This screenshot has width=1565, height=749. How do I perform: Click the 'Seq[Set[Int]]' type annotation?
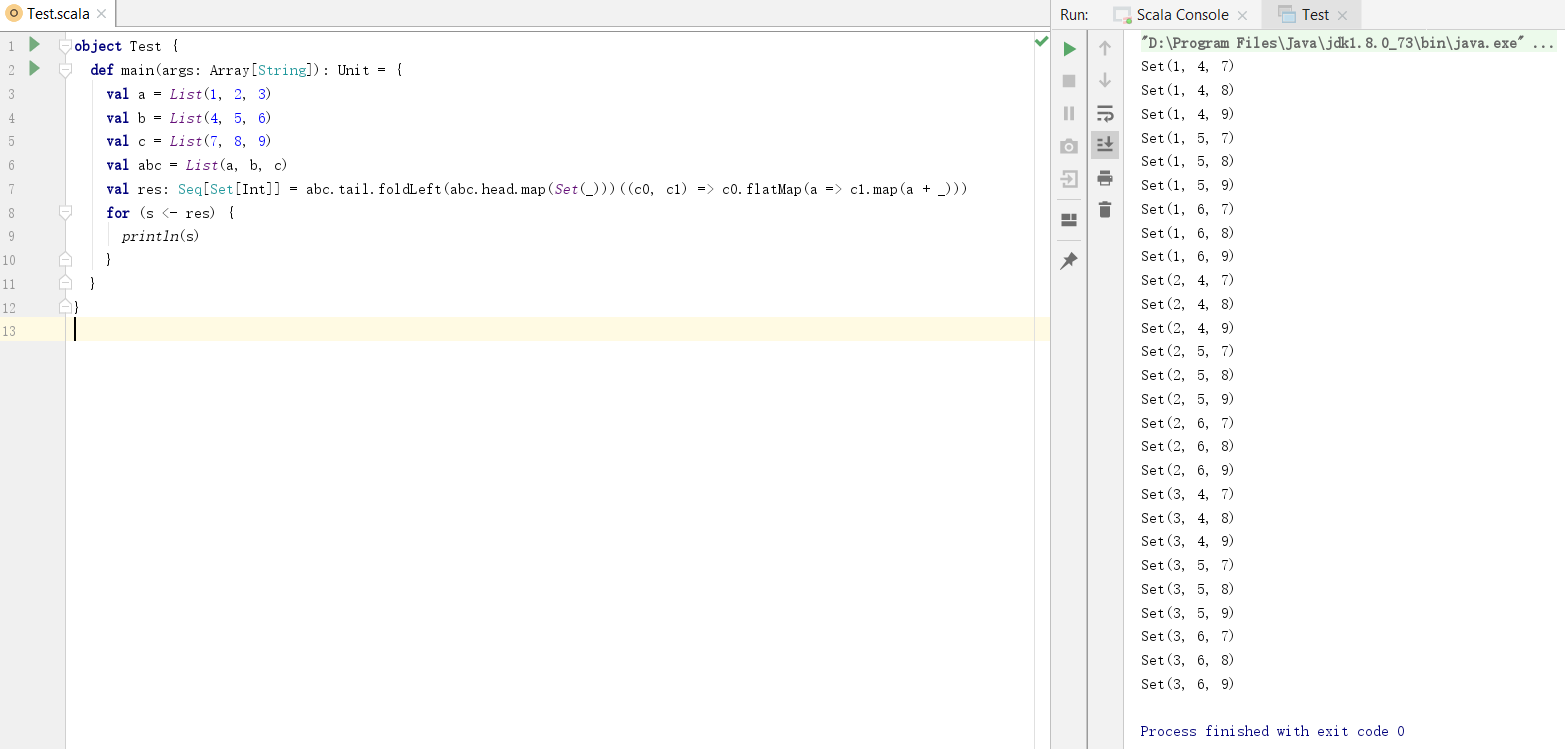pyautogui.click(x=230, y=189)
